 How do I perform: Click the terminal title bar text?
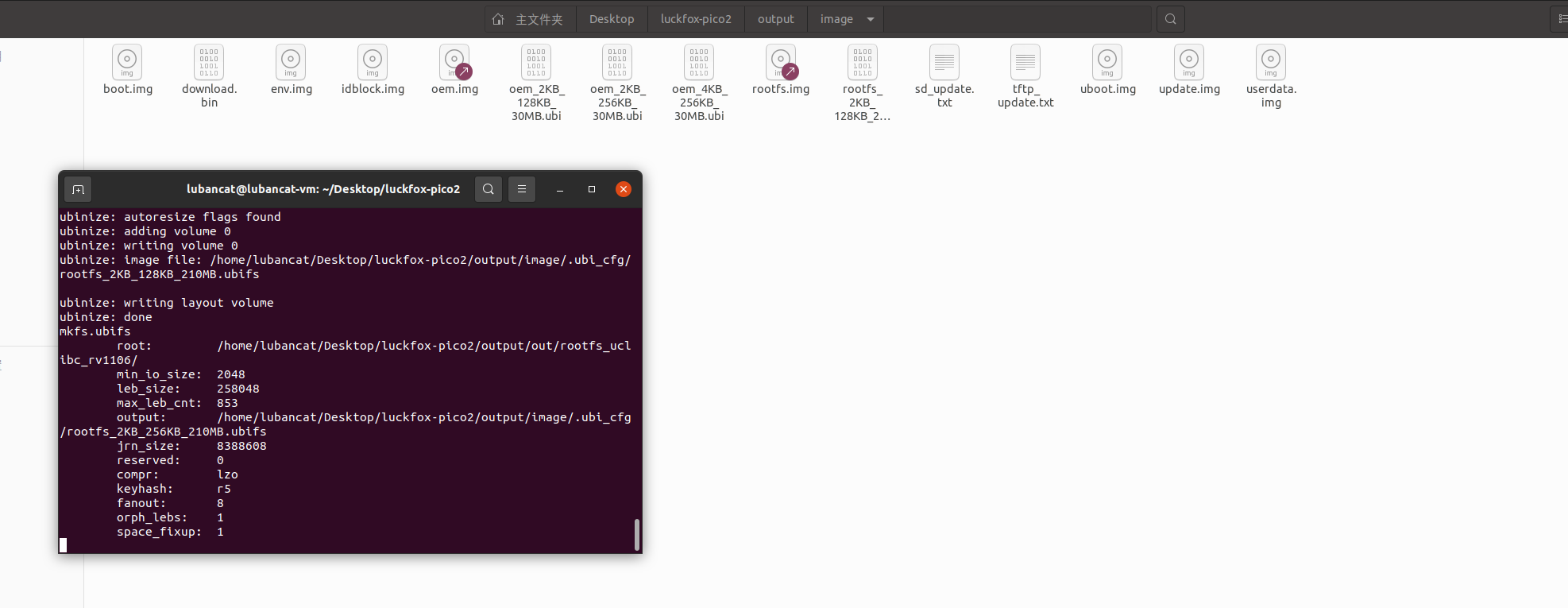point(323,189)
